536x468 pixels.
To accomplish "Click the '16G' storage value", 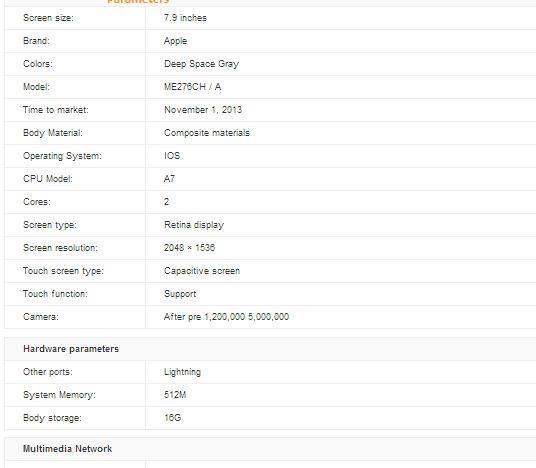I will 173,418.
